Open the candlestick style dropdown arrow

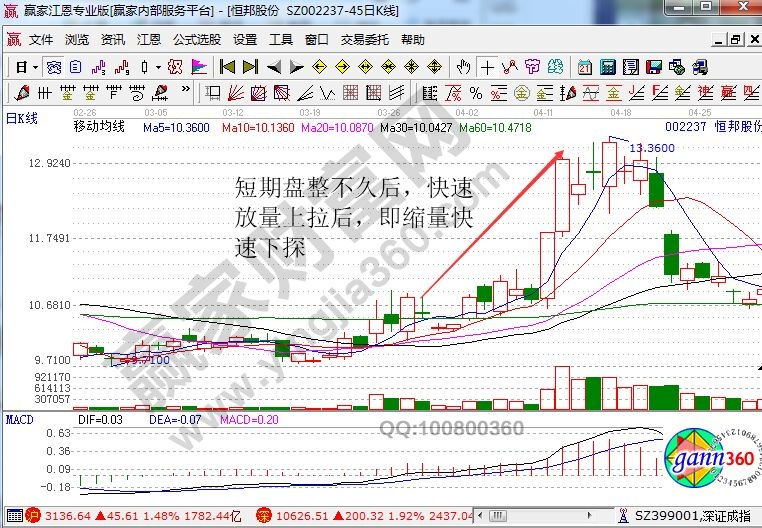coord(159,67)
